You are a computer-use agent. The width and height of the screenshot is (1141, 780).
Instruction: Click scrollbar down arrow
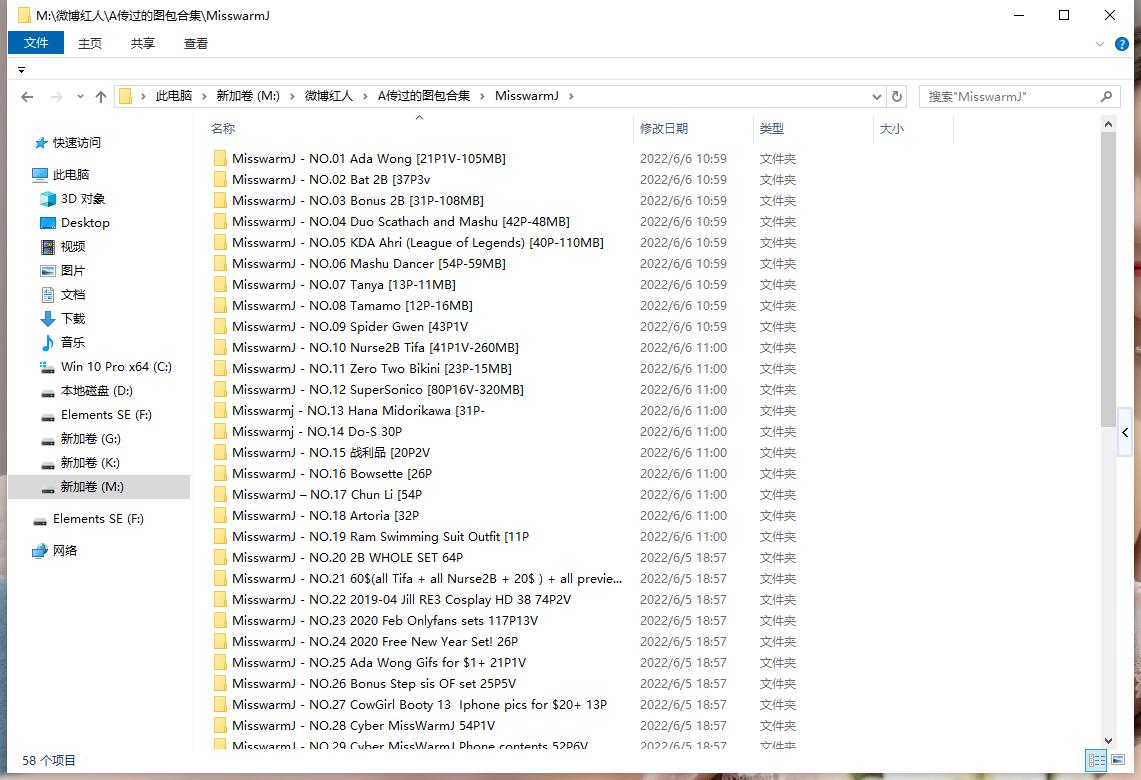(1108, 741)
